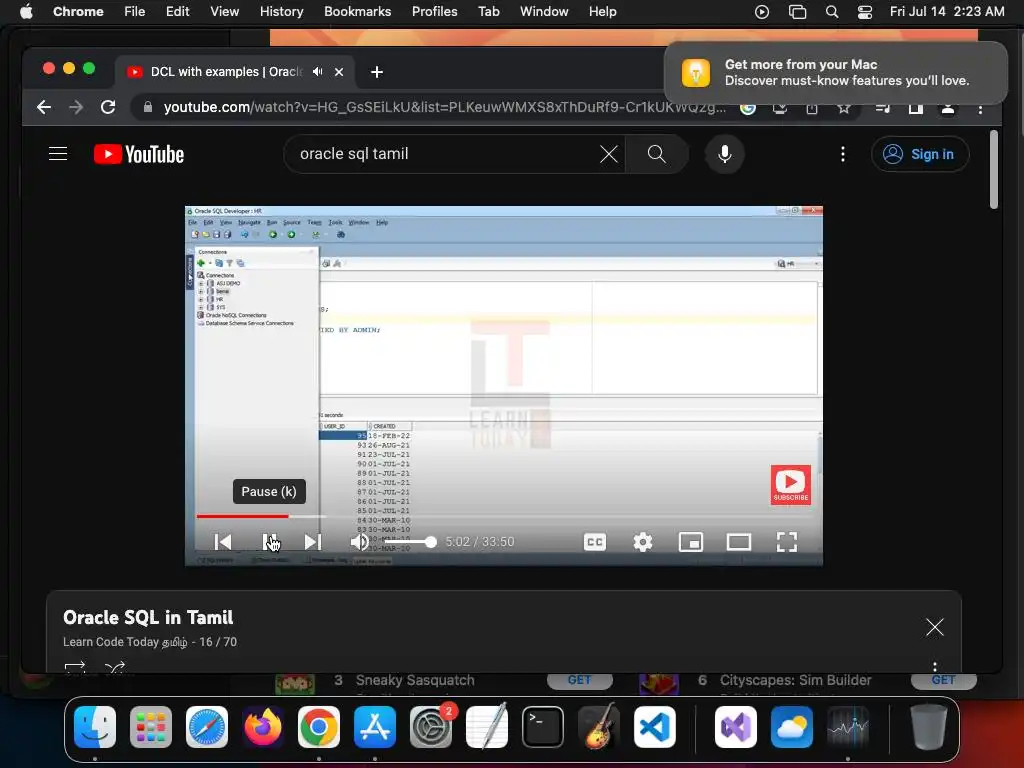Image resolution: width=1024 pixels, height=768 pixels.
Task: Skip to the next playlist video
Action: pyautogui.click(x=313, y=541)
